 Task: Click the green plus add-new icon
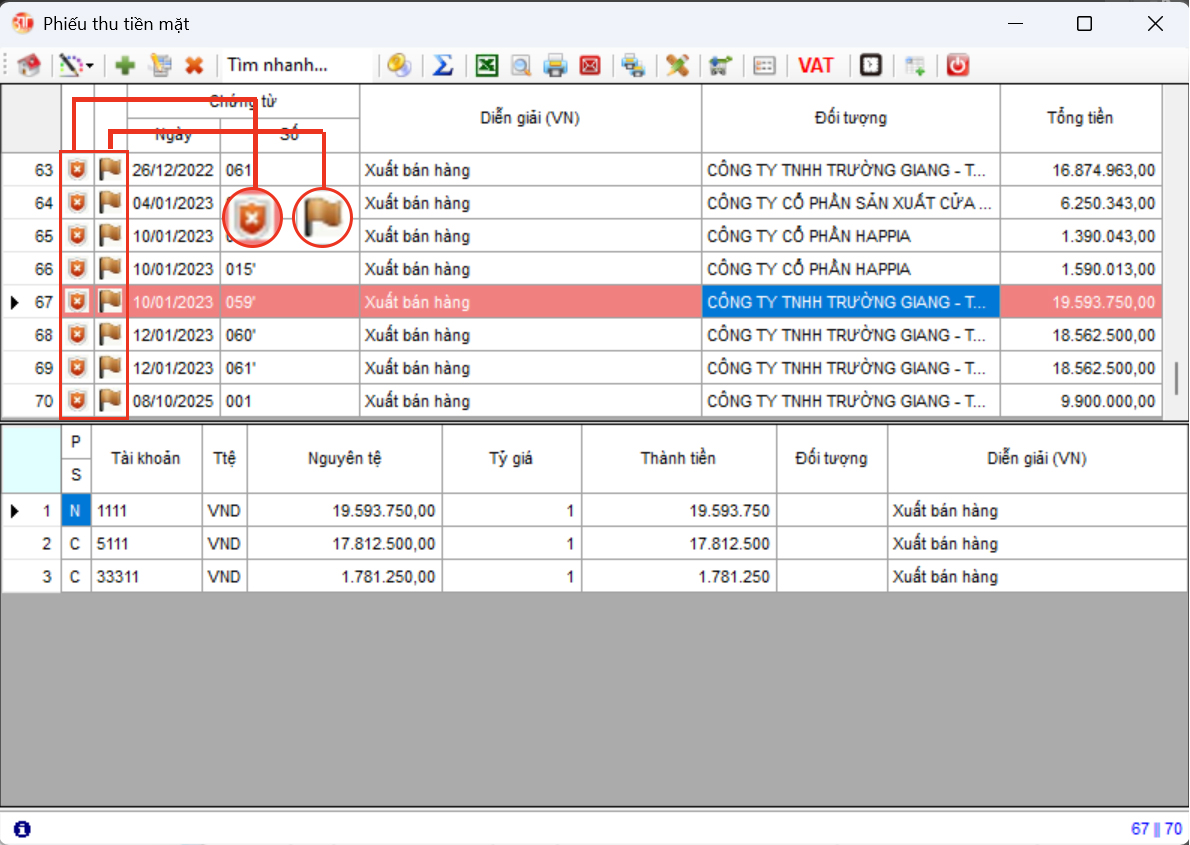click(x=125, y=66)
